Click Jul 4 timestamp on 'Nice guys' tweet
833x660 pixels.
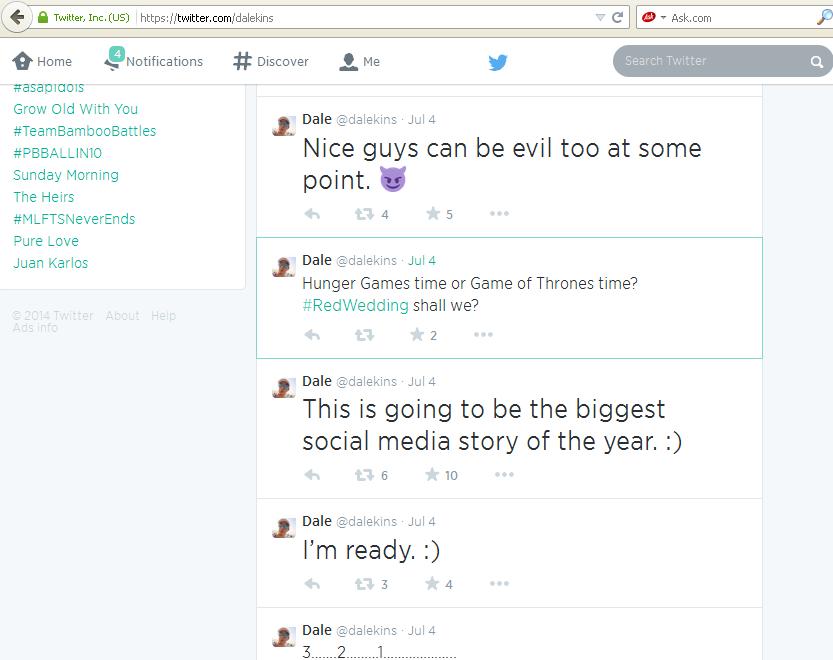coord(422,120)
